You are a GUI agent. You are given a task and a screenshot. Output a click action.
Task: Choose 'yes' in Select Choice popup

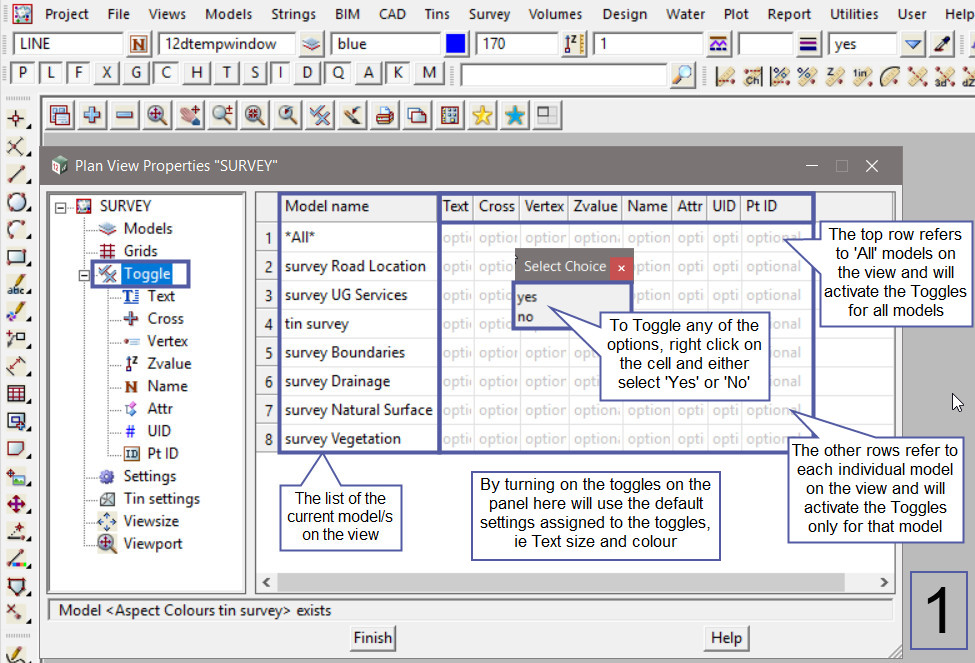pos(528,297)
